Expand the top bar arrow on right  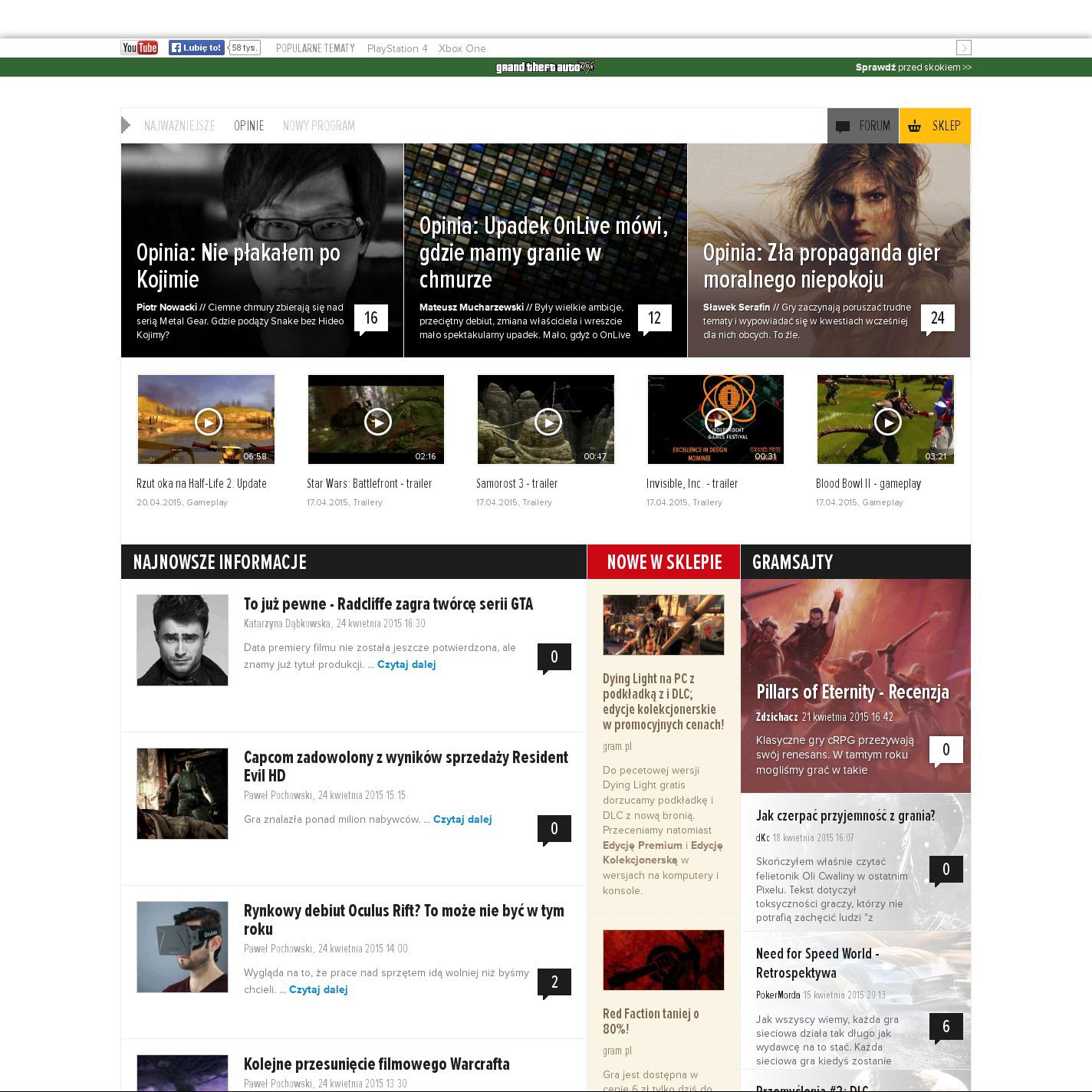click(964, 48)
